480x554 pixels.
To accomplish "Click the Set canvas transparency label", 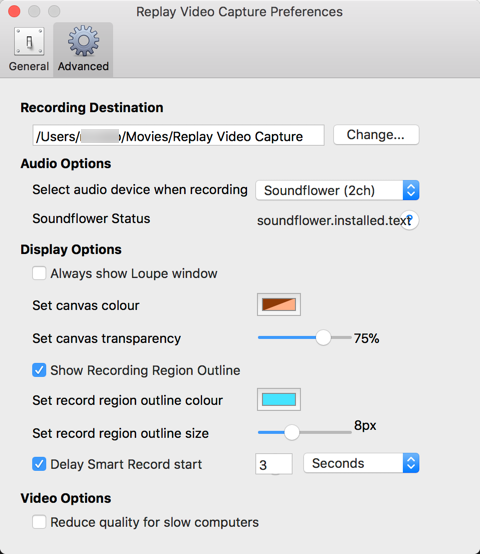I will [107, 338].
